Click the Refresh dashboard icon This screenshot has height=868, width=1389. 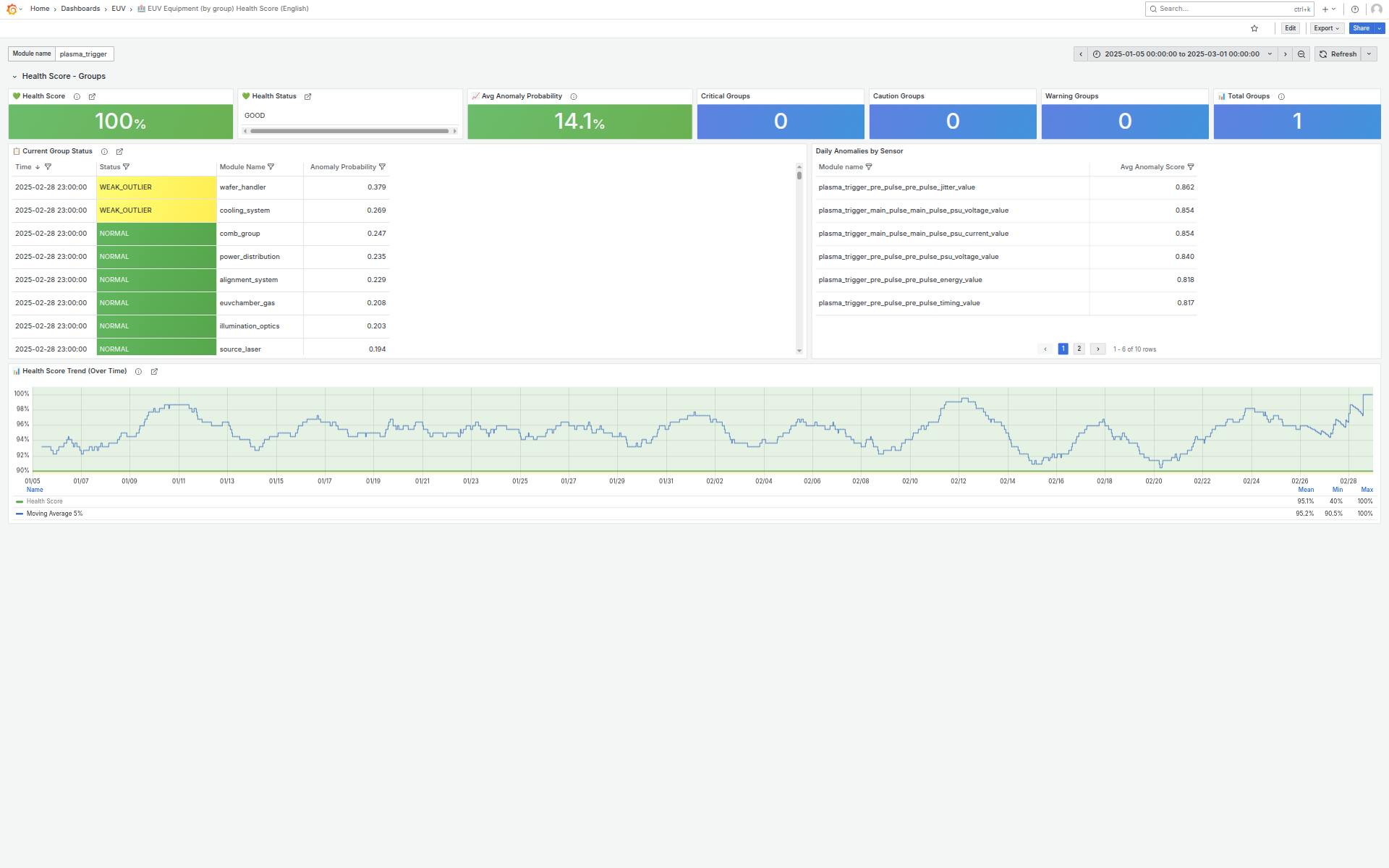pos(1338,54)
